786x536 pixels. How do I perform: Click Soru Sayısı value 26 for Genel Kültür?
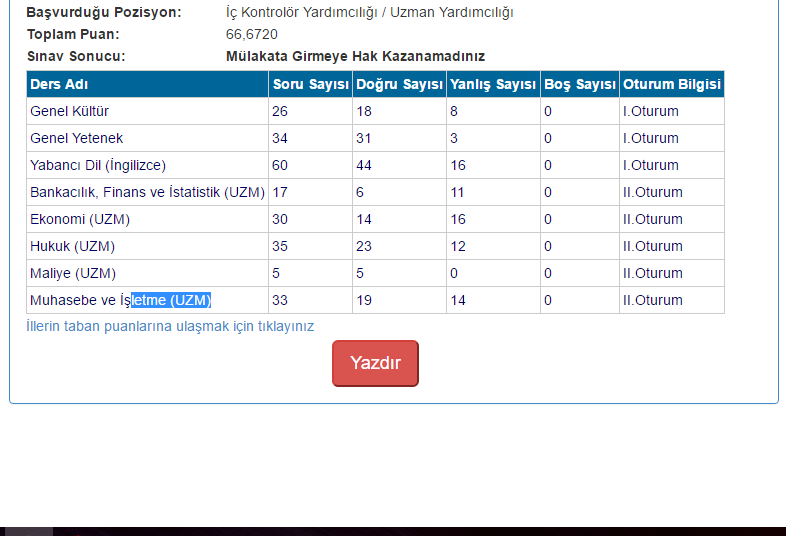pos(280,111)
